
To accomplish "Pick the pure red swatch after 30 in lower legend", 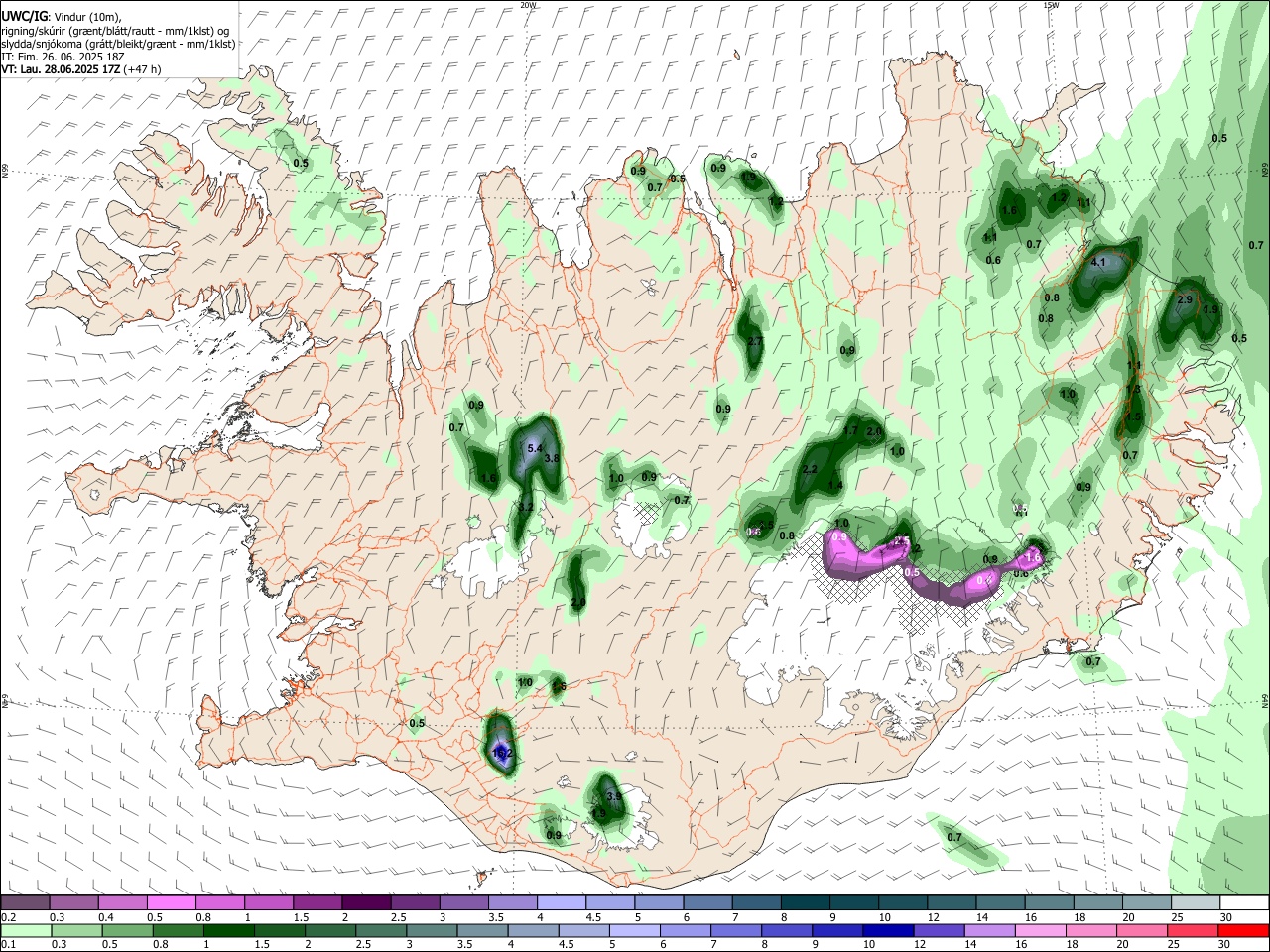I will [1244, 930].
